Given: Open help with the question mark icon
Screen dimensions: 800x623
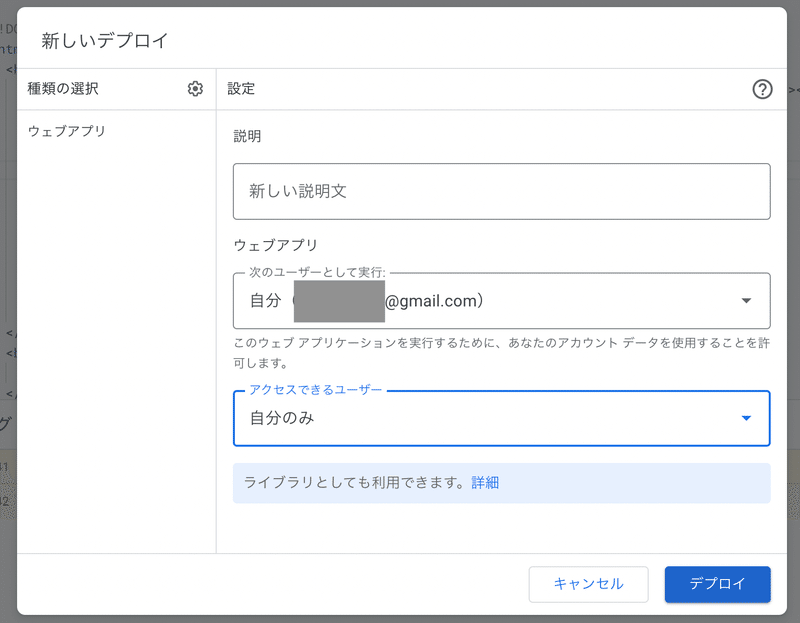Looking at the screenshot, I should (762, 89).
